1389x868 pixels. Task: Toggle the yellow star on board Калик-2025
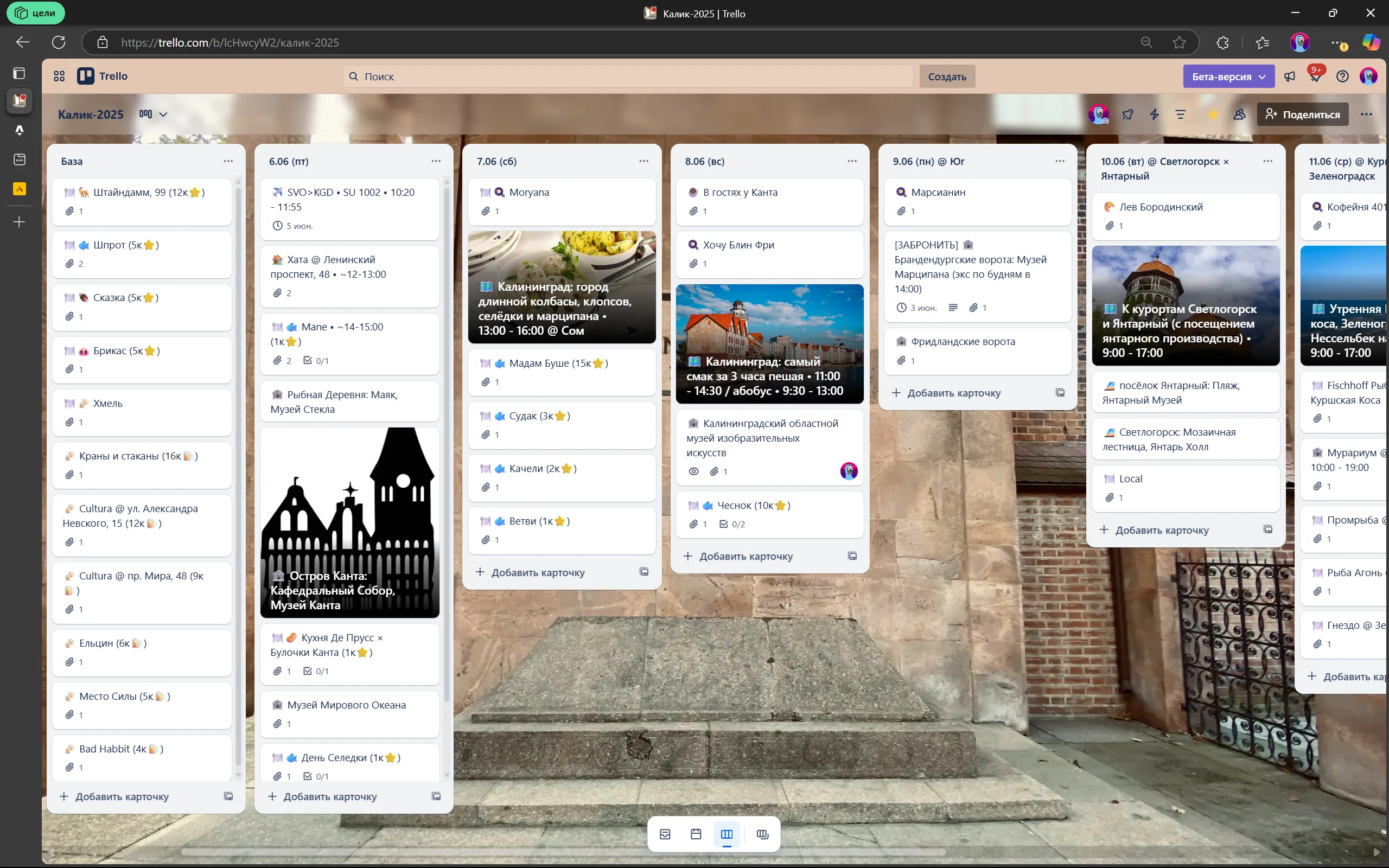coord(1212,114)
